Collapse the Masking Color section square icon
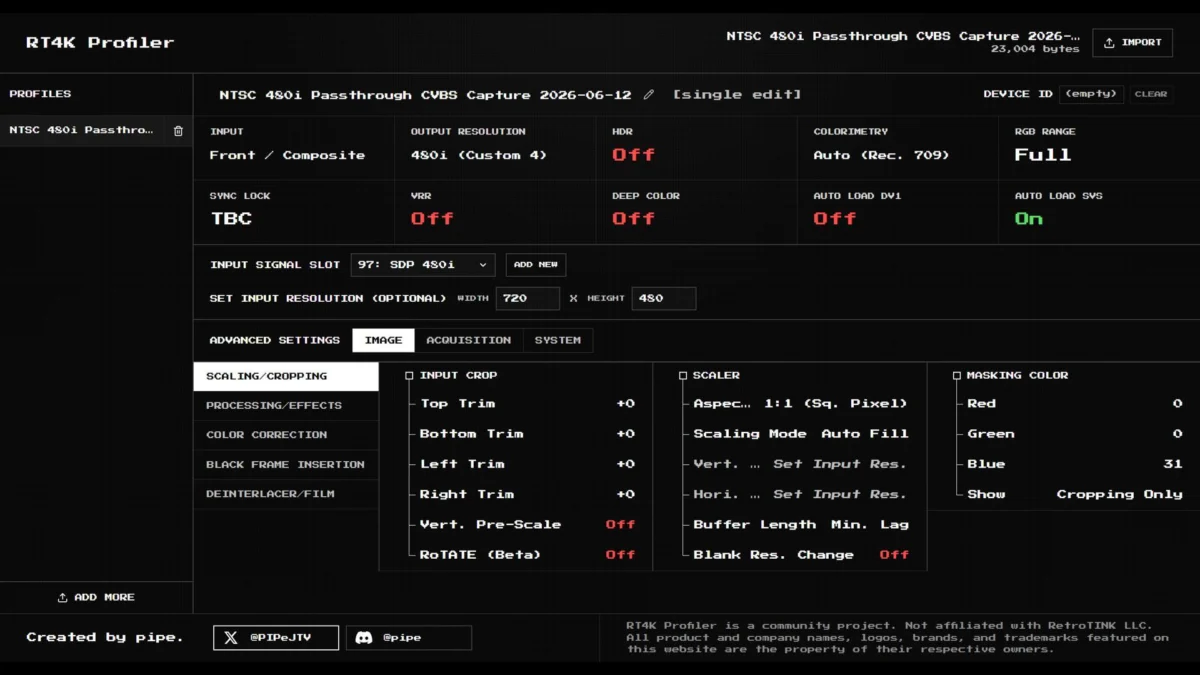1200x675 pixels. pyautogui.click(x=957, y=376)
